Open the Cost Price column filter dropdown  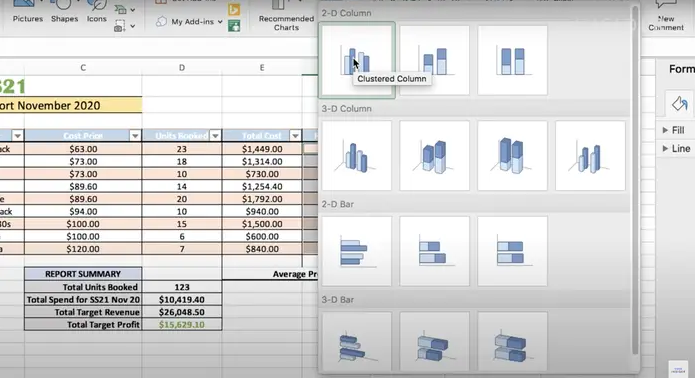click(x=135, y=136)
